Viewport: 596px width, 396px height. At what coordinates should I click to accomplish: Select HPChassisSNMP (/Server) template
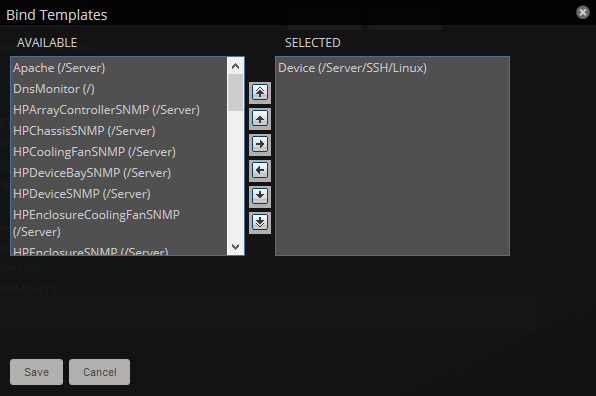pyautogui.click(x=119, y=131)
